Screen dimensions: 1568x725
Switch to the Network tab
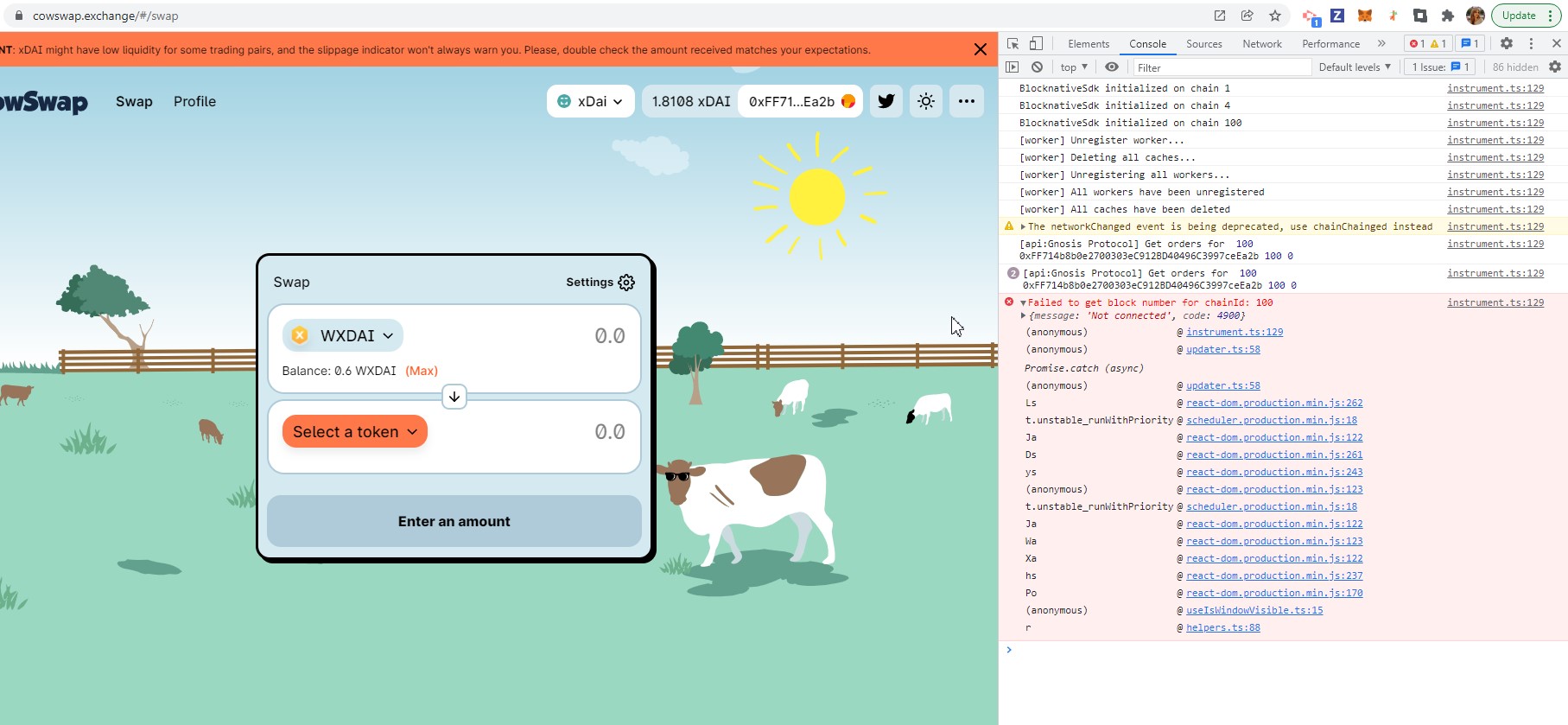coord(1262,43)
